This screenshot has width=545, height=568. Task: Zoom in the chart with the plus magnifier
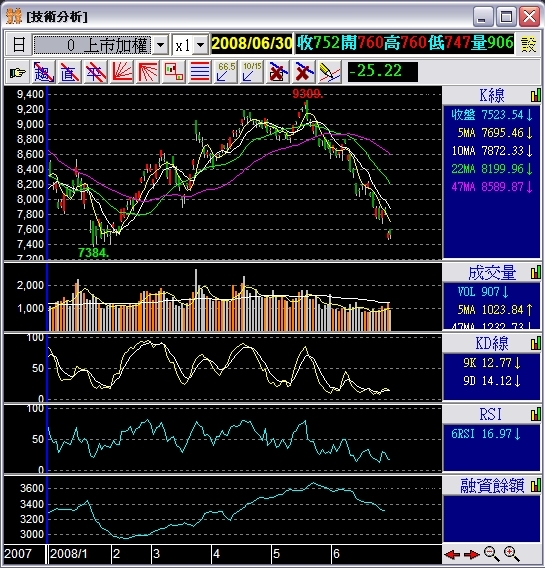(512, 554)
